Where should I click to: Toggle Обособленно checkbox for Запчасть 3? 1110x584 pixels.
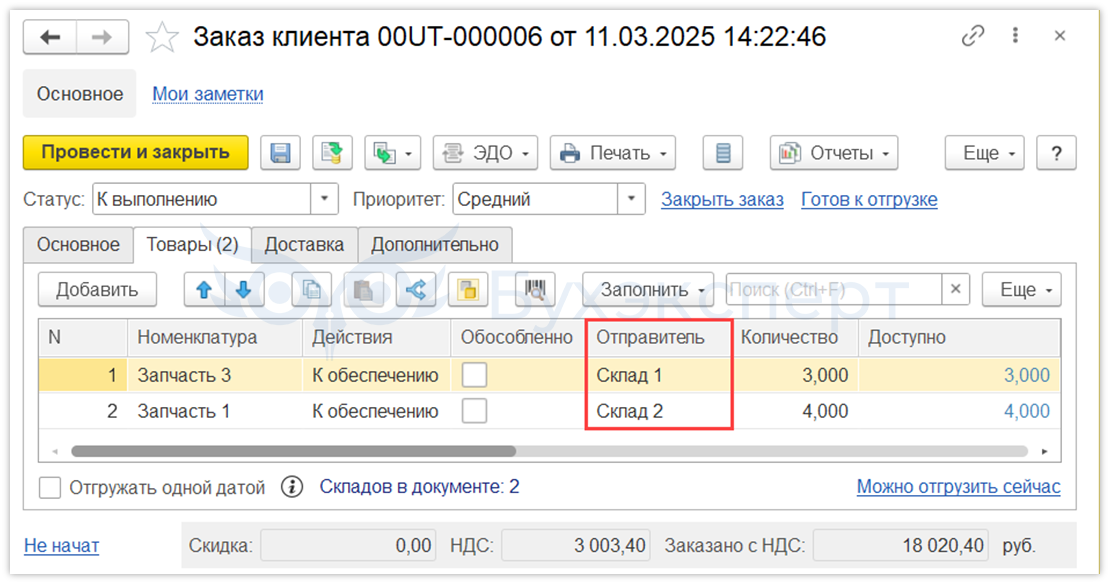(x=474, y=375)
